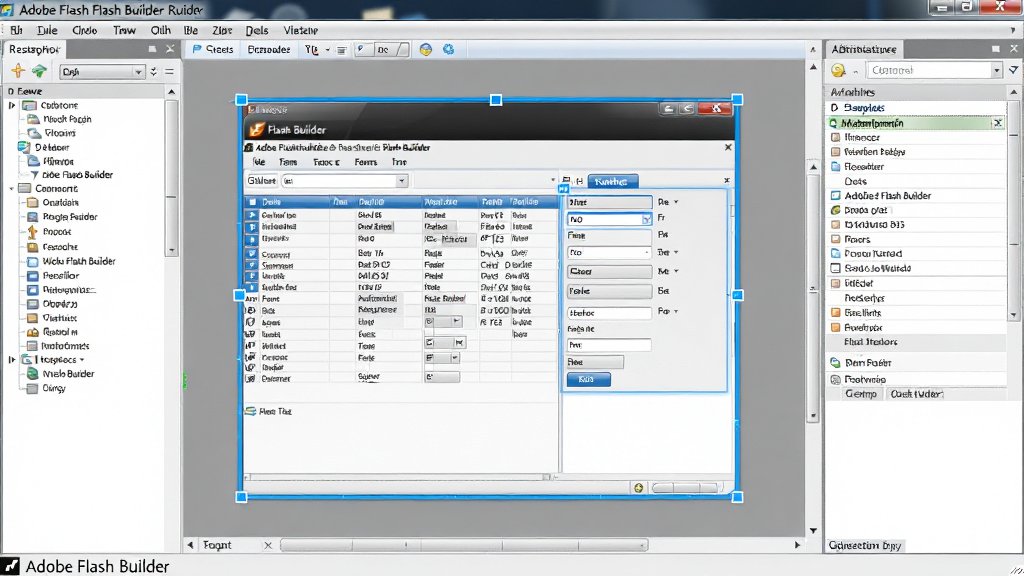Open the 'Drsh' combo box in the left panel
Image resolution: width=1024 pixels, height=576 pixels.
pos(103,72)
